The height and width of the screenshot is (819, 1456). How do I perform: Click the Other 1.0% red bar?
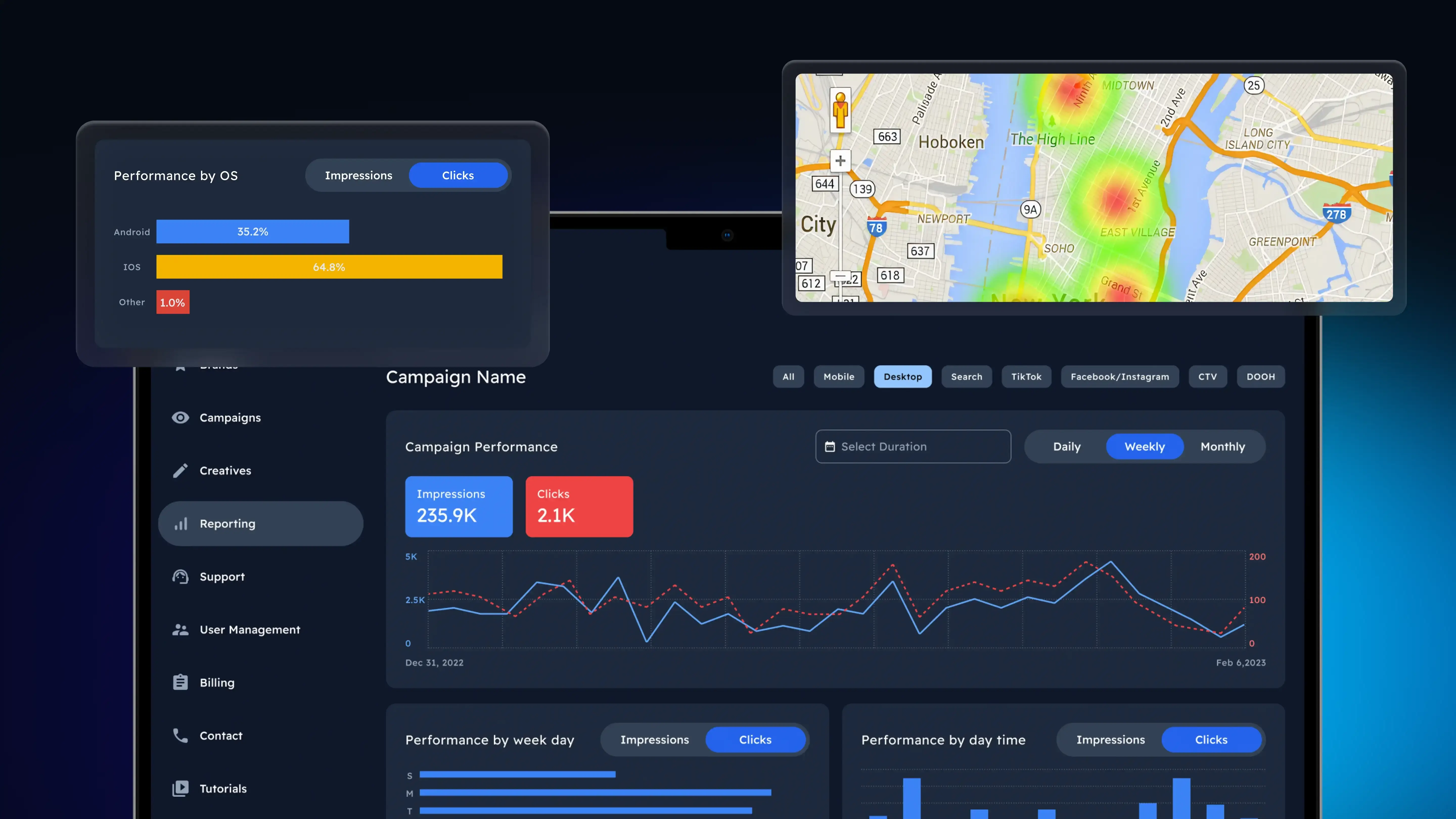click(x=173, y=302)
